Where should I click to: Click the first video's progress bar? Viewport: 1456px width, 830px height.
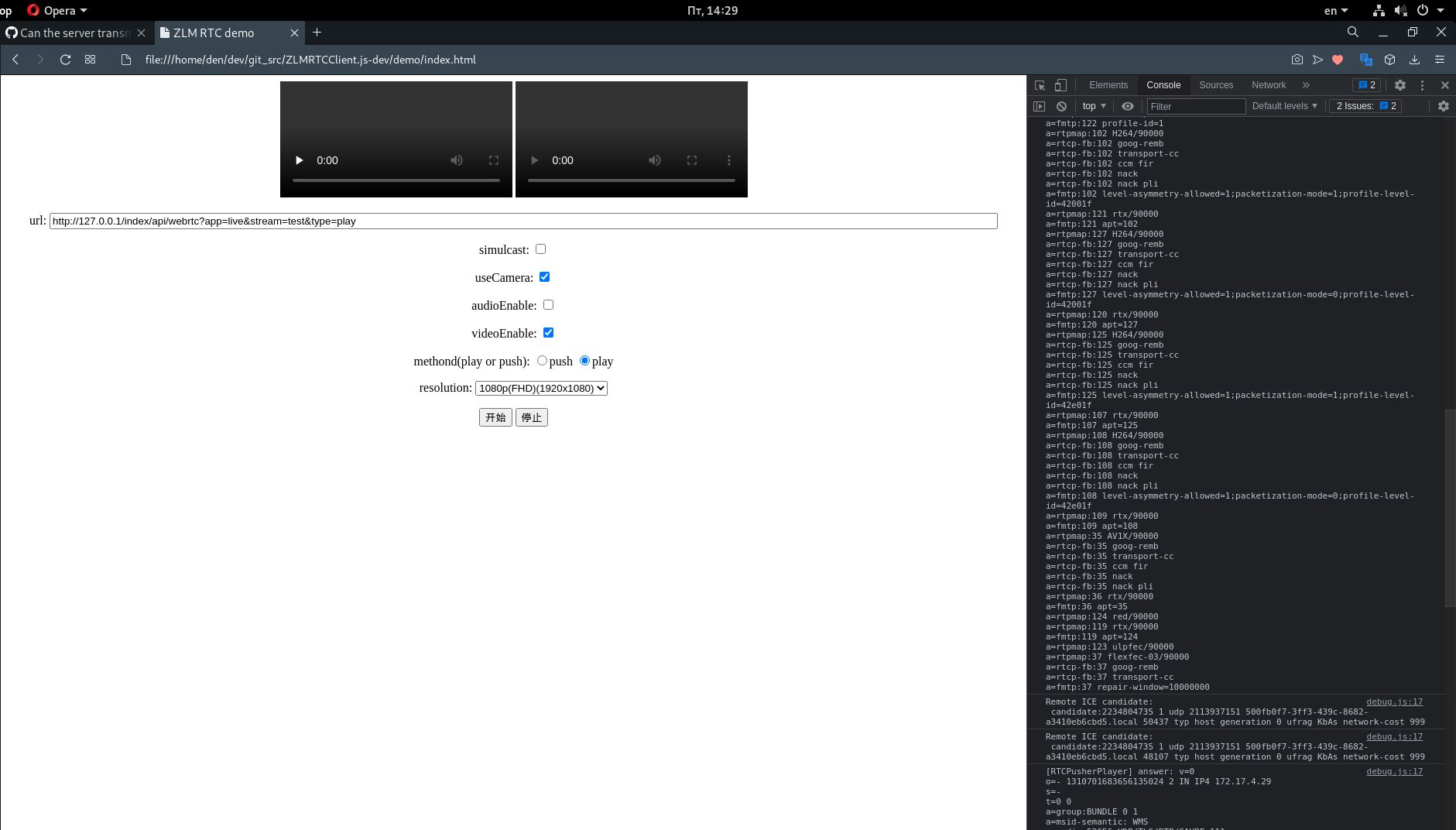point(396,180)
